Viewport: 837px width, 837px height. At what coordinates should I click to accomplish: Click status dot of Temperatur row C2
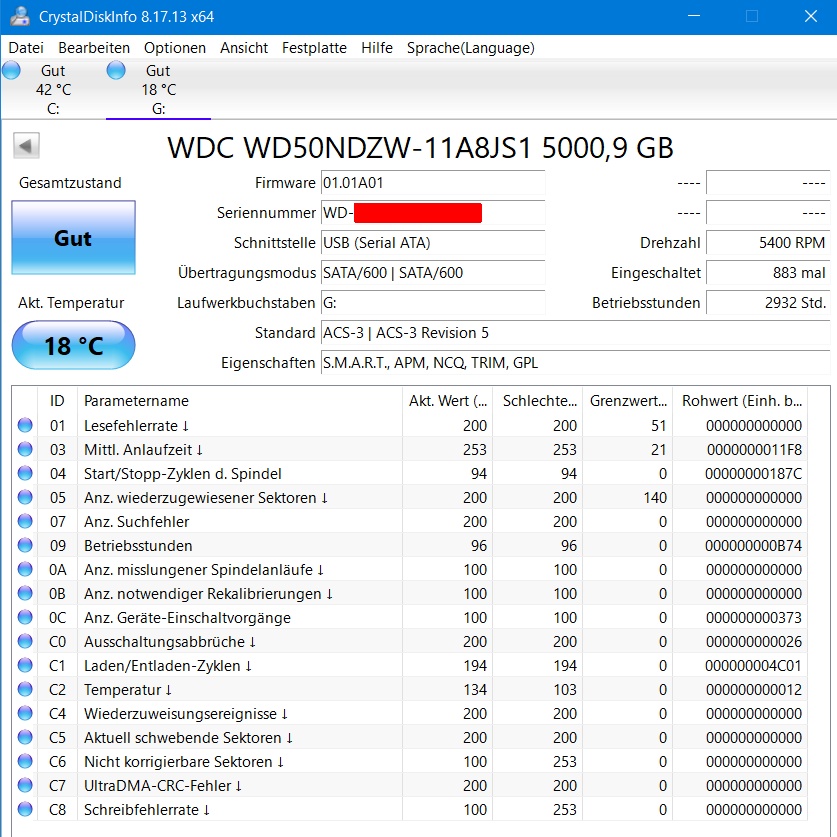(x=25, y=689)
